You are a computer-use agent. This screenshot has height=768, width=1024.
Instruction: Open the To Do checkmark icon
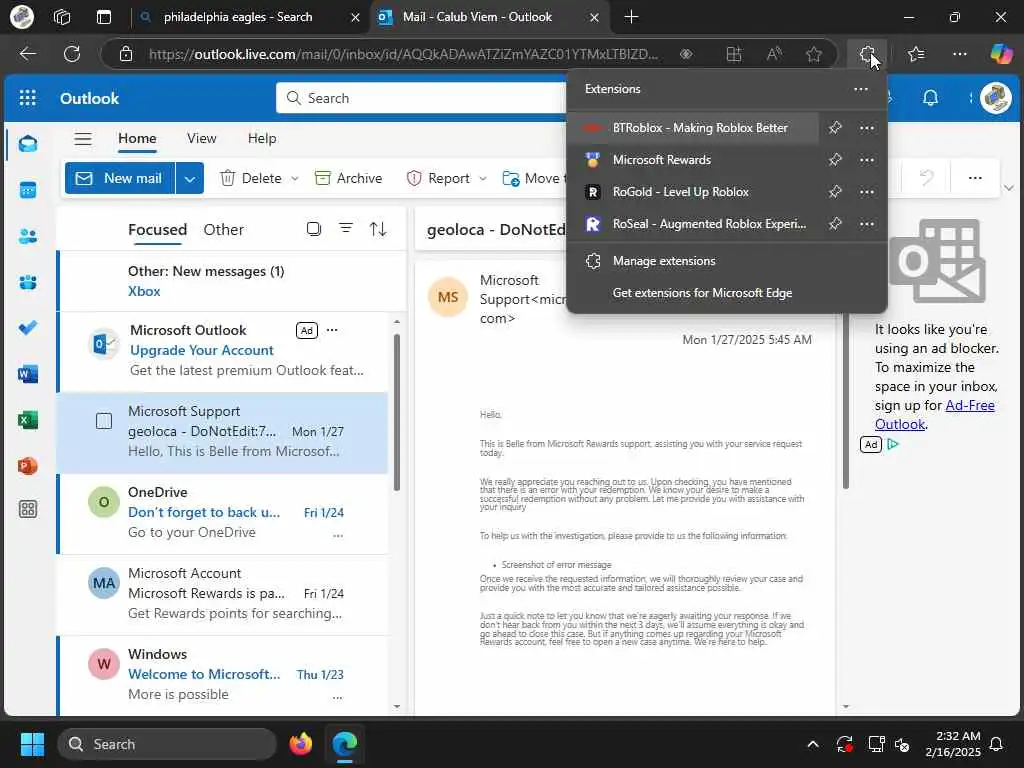point(27,328)
